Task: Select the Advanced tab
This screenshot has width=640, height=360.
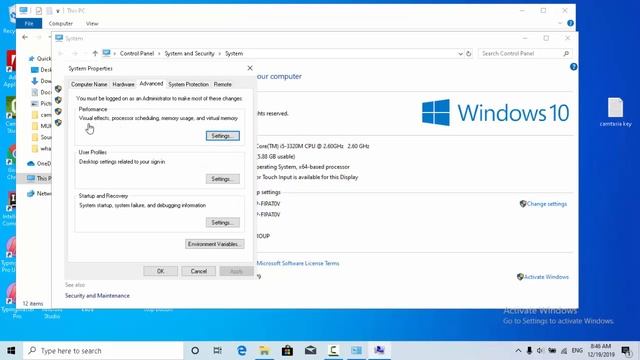Action: 151,83
